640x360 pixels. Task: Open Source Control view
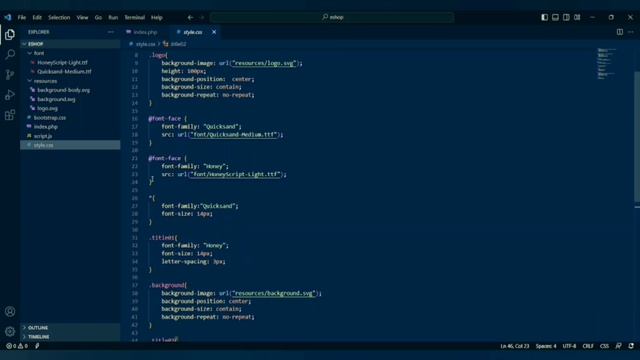(x=10, y=74)
